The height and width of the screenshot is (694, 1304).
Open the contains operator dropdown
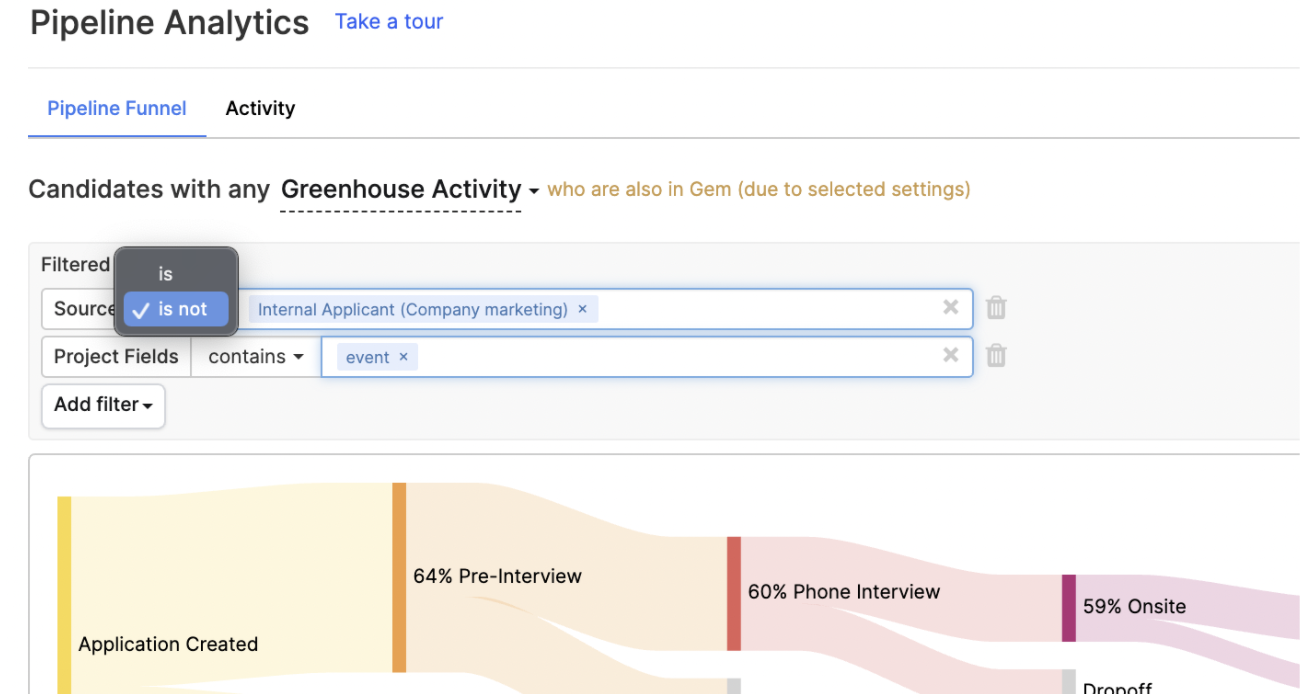[256, 357]
